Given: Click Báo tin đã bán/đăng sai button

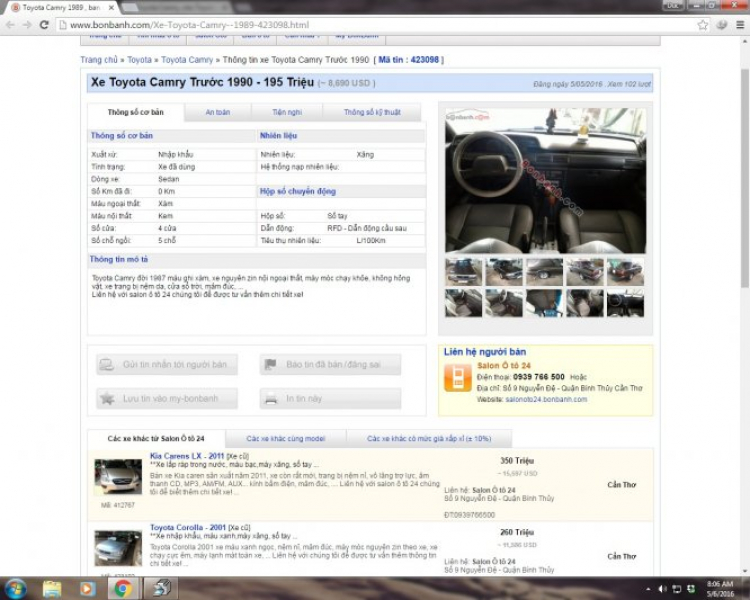Looking at the screenshot, I should [x=330, y=365].
